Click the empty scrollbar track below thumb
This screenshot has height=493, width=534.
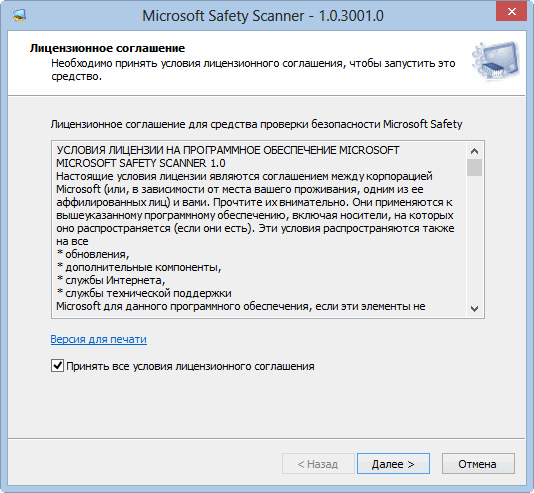point(474,238)
